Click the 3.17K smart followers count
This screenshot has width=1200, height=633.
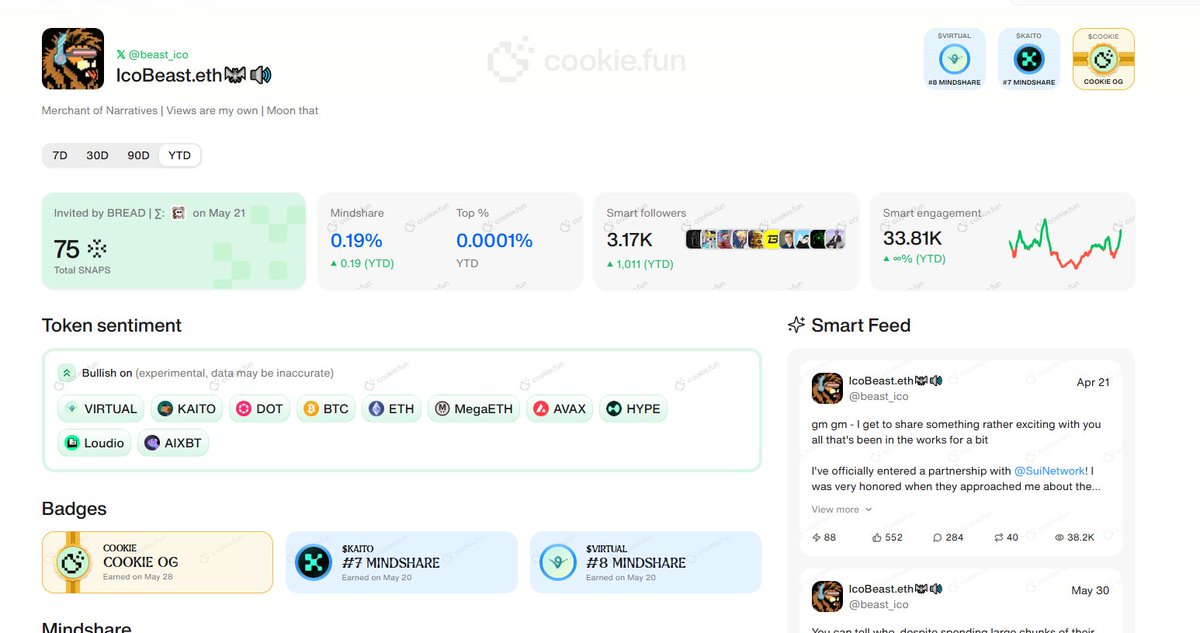(x=629, y=240)
